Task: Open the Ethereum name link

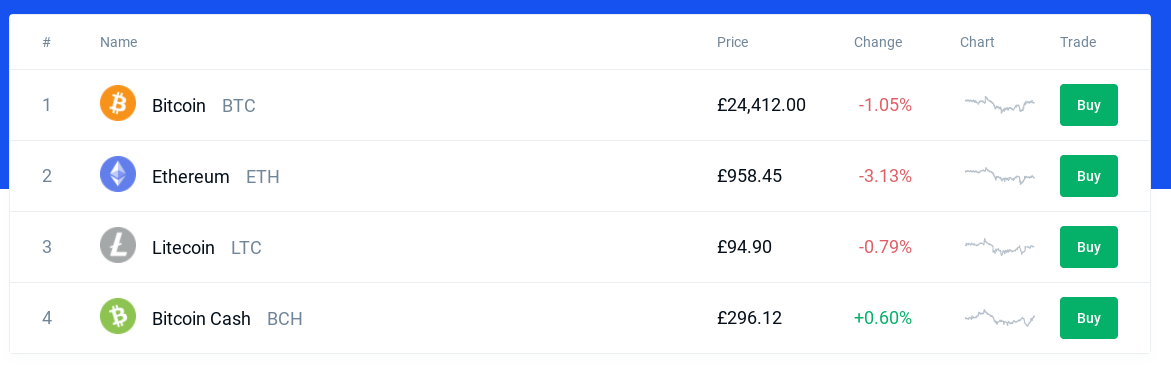Action: point(190,176)
